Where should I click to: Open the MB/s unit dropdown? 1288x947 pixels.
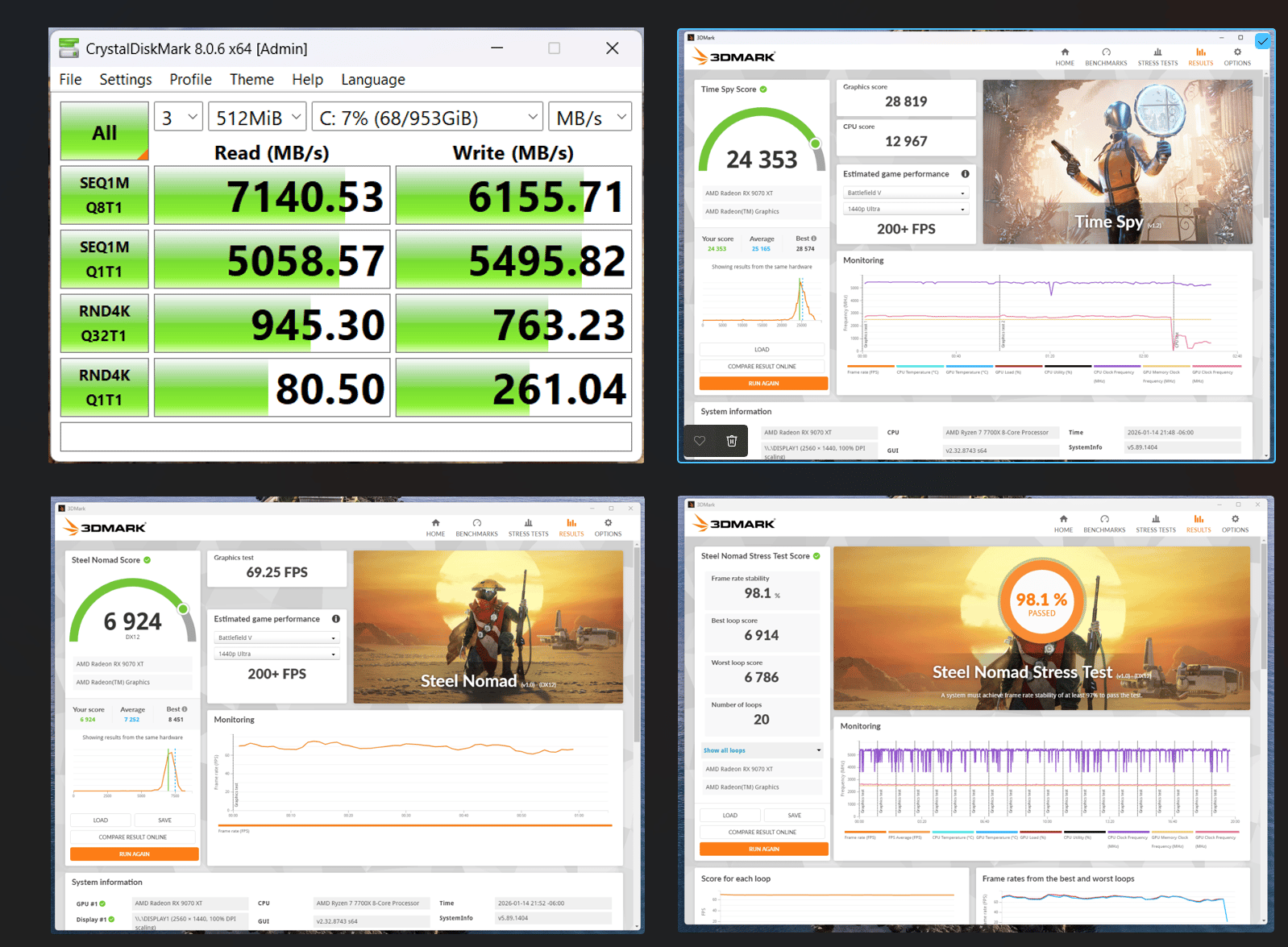pyautogui.click(x=589, y=118)
